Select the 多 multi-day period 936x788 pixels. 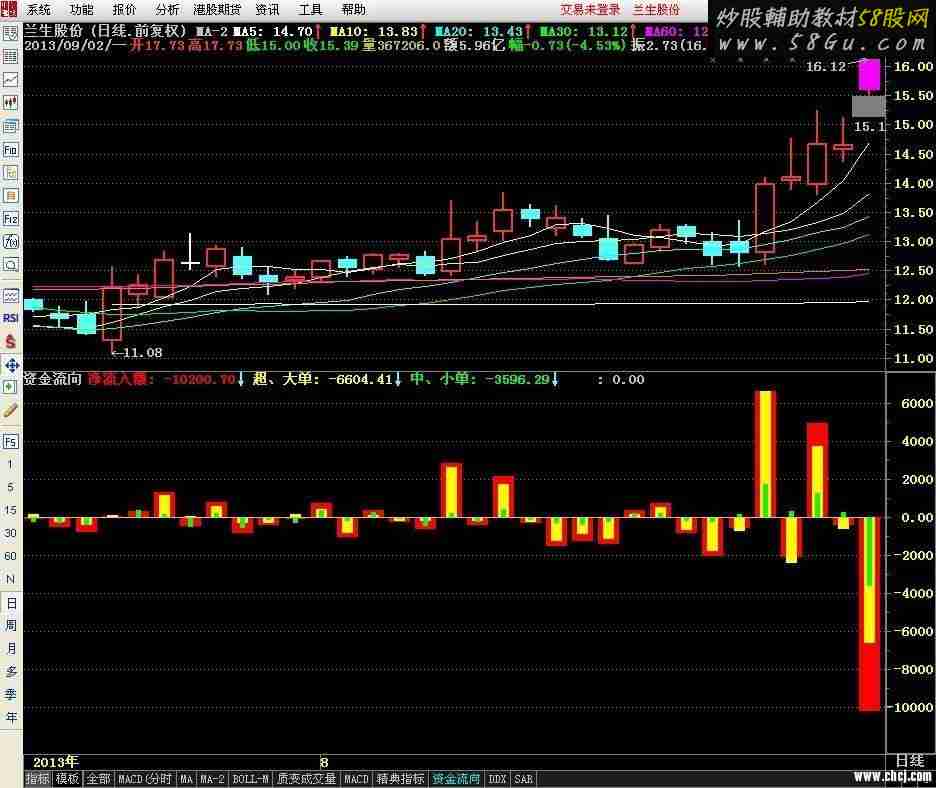point(11,672)
